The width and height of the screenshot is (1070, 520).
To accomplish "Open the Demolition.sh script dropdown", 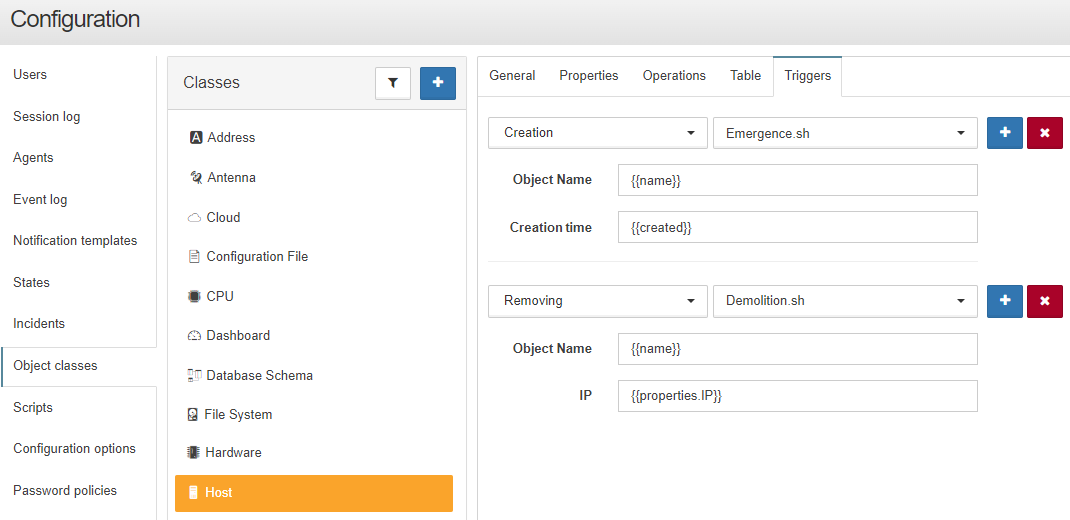I will [845, 301].
